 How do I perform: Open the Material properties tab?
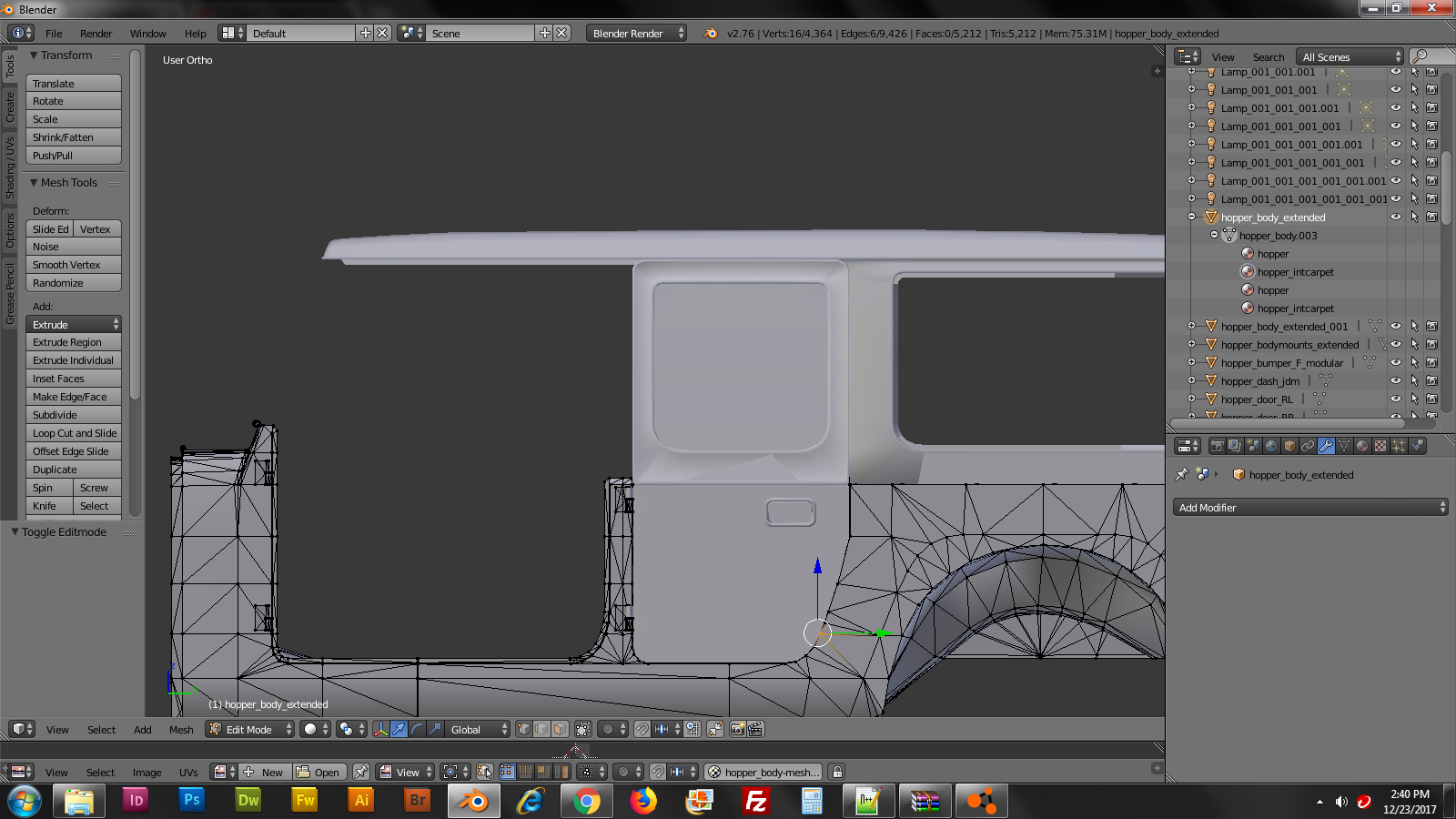point(1362,446)
